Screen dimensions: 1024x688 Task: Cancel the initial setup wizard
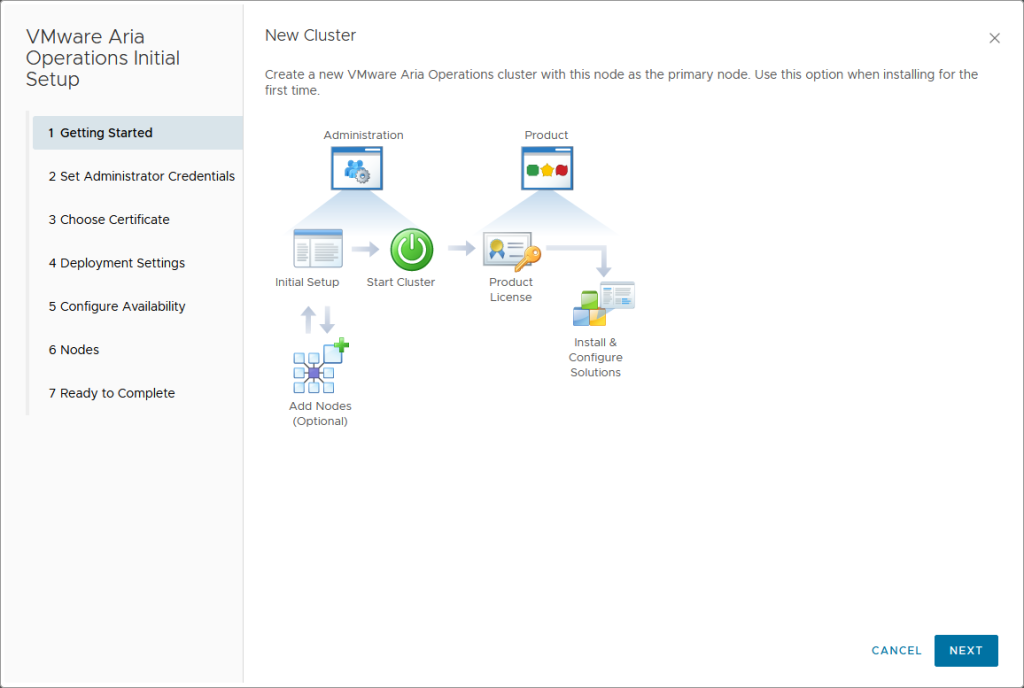pos(896,650)
